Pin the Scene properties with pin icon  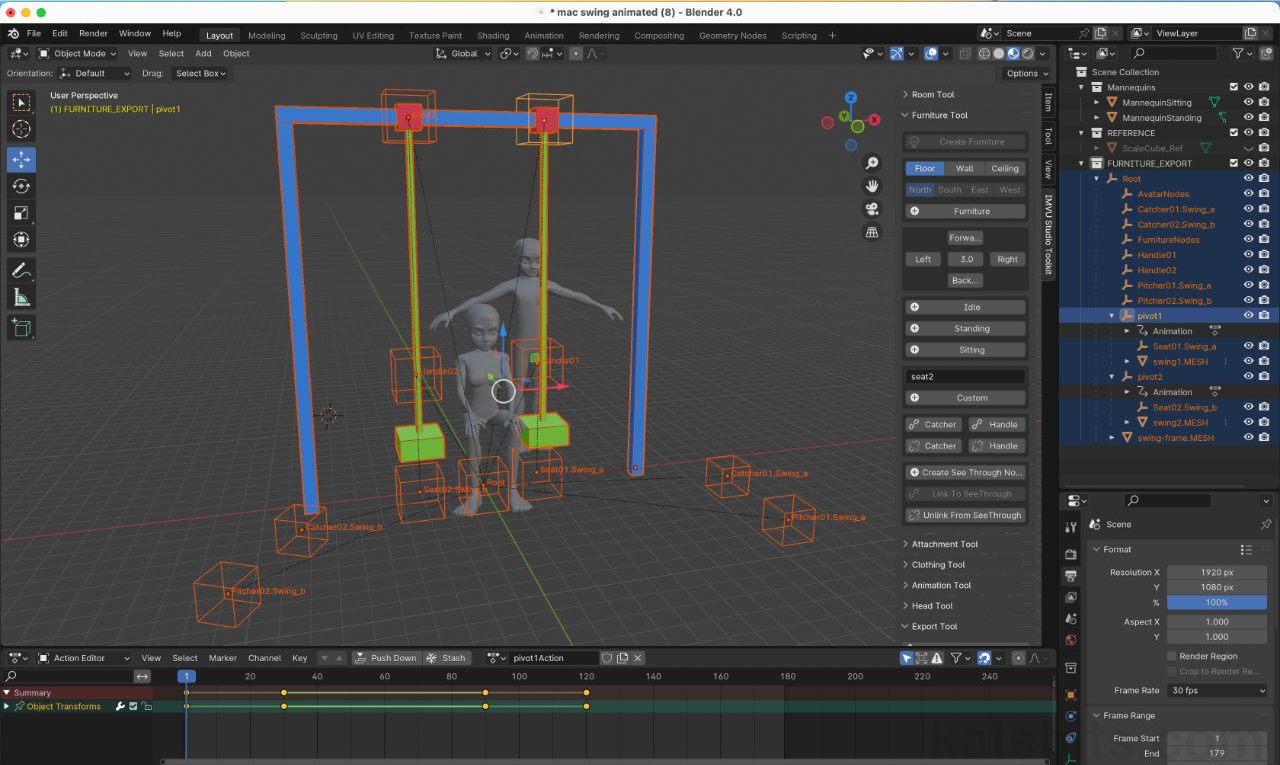click(1266, 524)
